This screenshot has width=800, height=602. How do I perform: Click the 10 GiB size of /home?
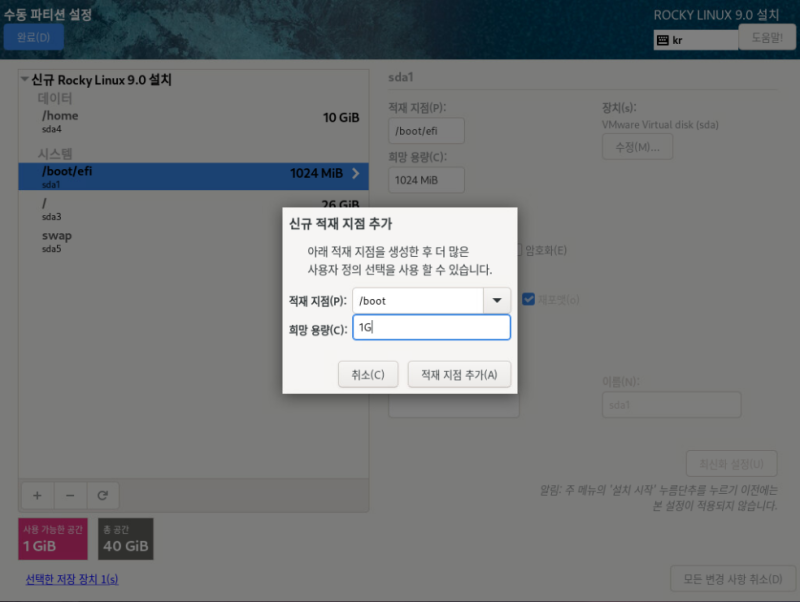pyautogui.click(x=341, y=118)
